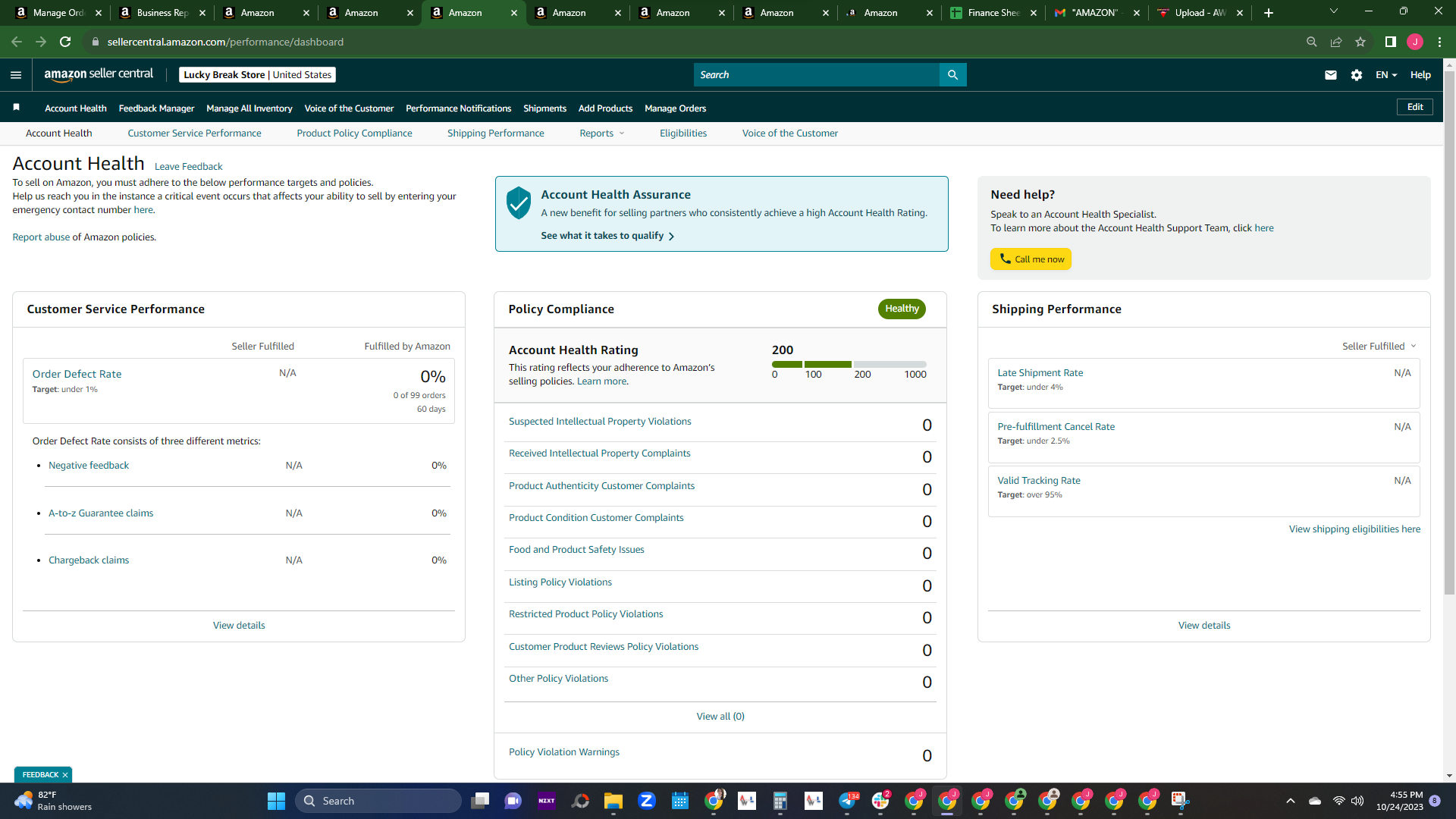
Task: Reload the page with the refresh icon
Action: 65,42
